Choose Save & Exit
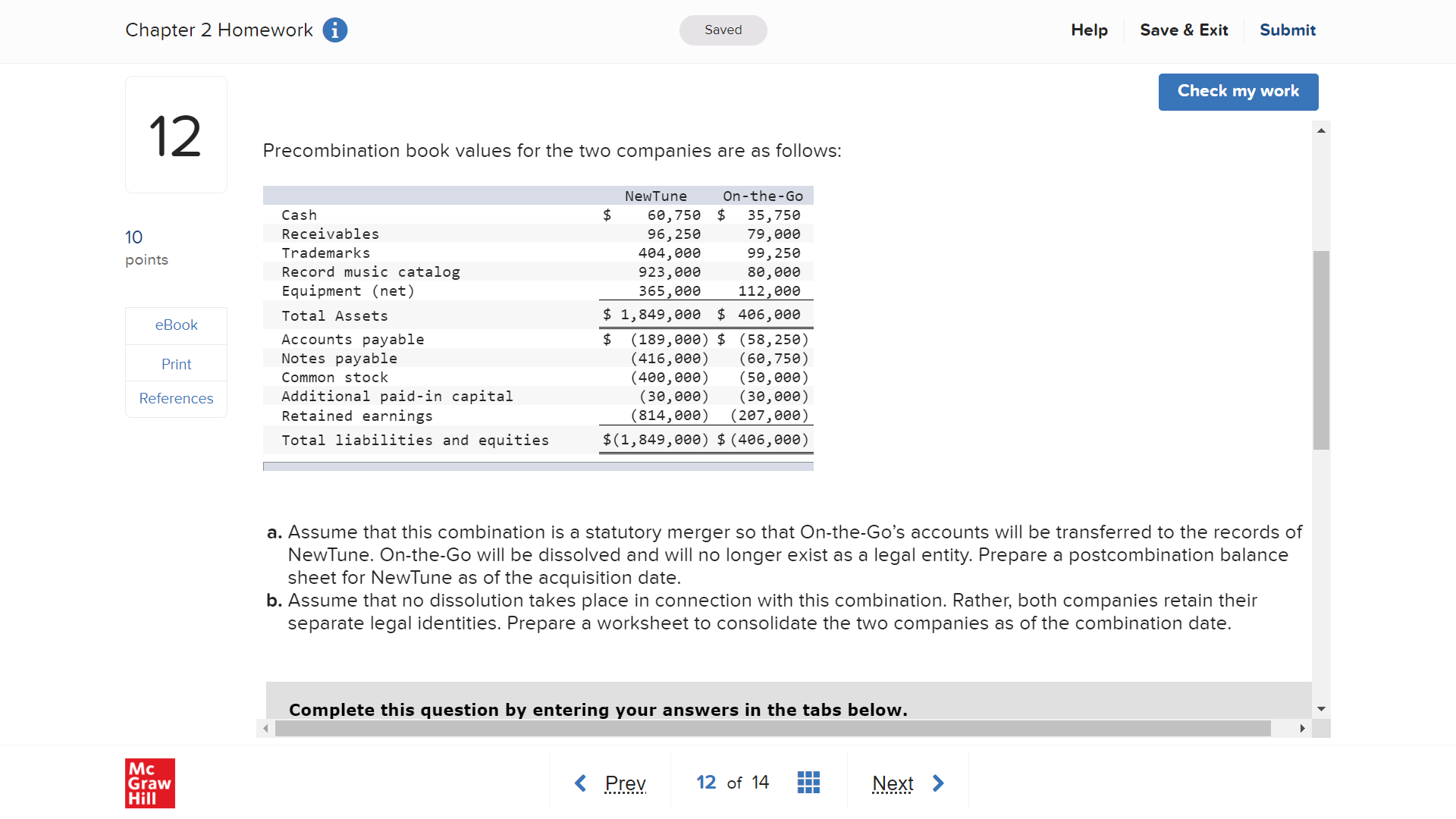This screenshot has height=819, width=1456. 1183,30
